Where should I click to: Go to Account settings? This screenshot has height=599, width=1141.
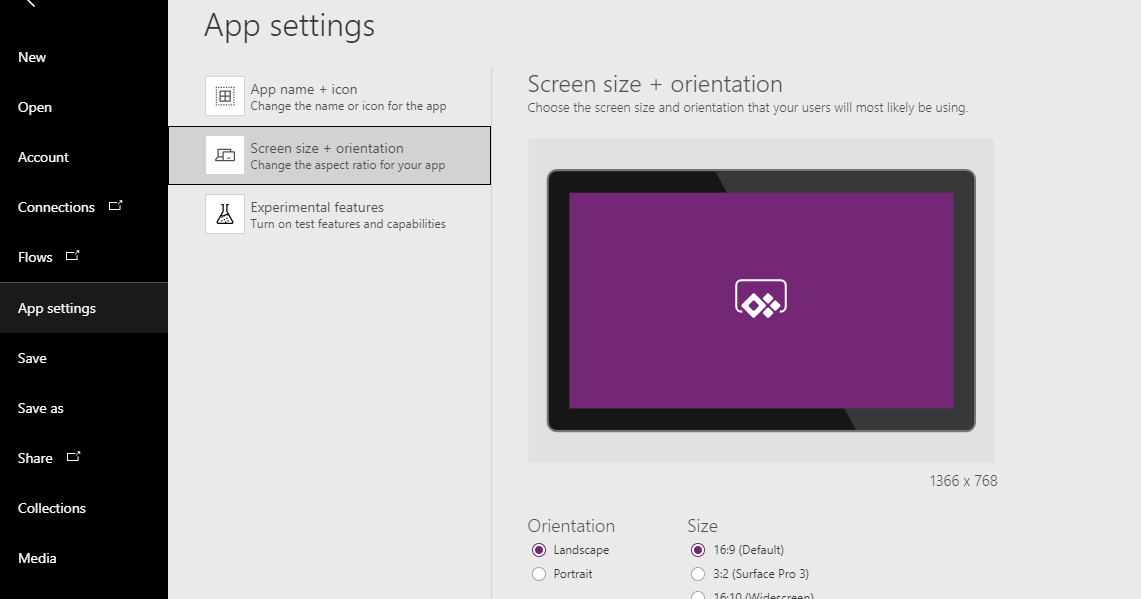(x=43, y=157)
